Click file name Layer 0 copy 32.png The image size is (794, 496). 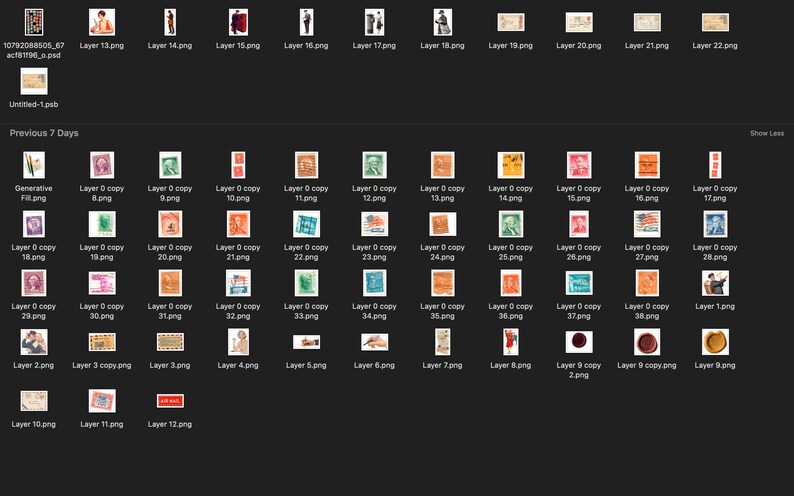pyautogui.click(x=238, y=311)
